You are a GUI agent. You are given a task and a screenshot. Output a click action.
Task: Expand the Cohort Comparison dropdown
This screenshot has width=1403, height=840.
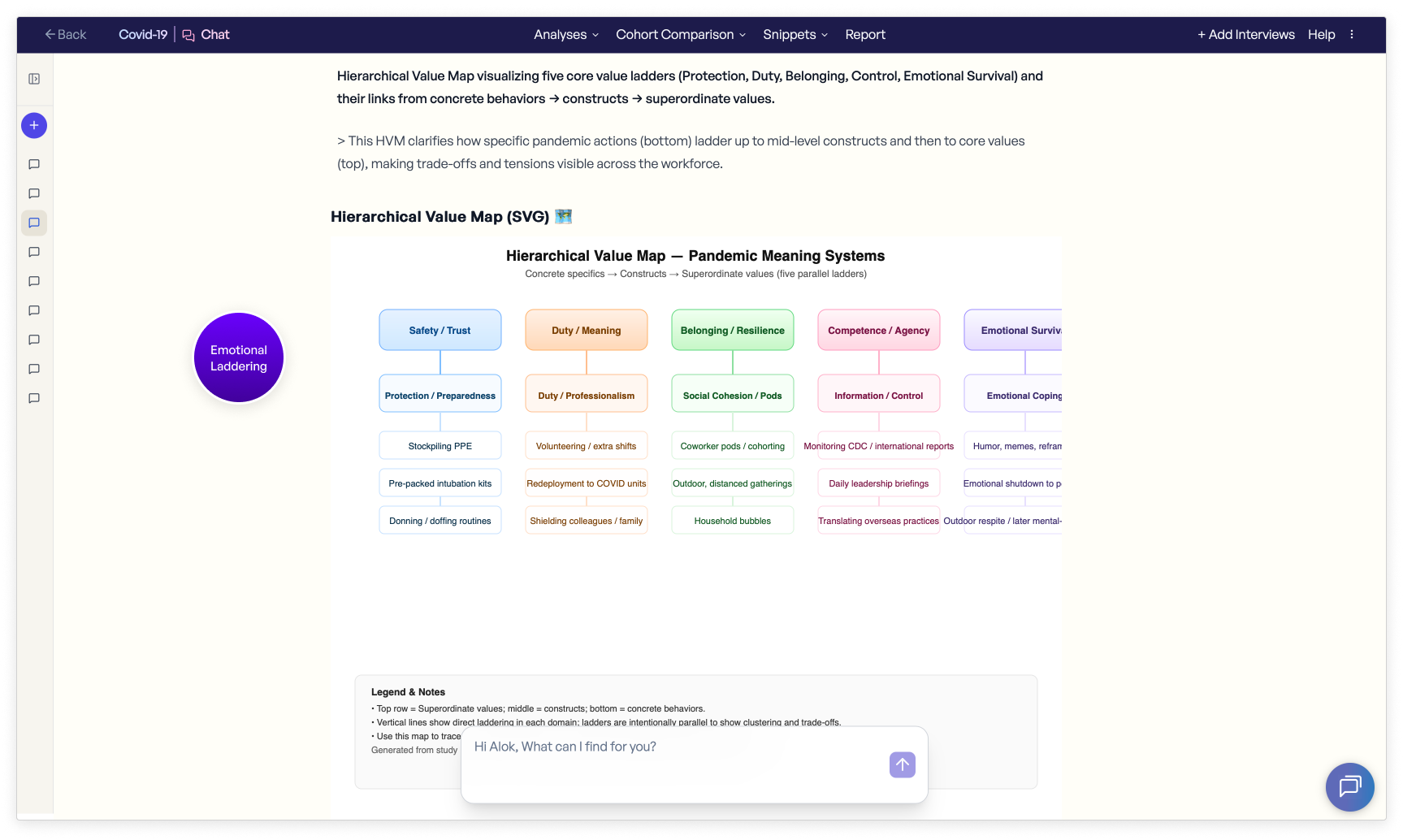[680, 35]
